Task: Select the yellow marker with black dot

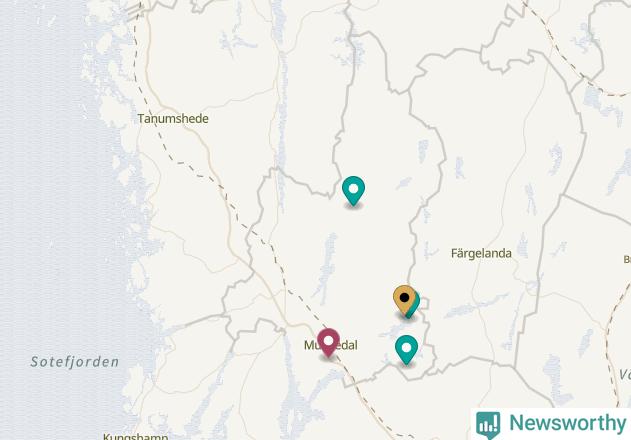Action: click(x=404, y=300)
